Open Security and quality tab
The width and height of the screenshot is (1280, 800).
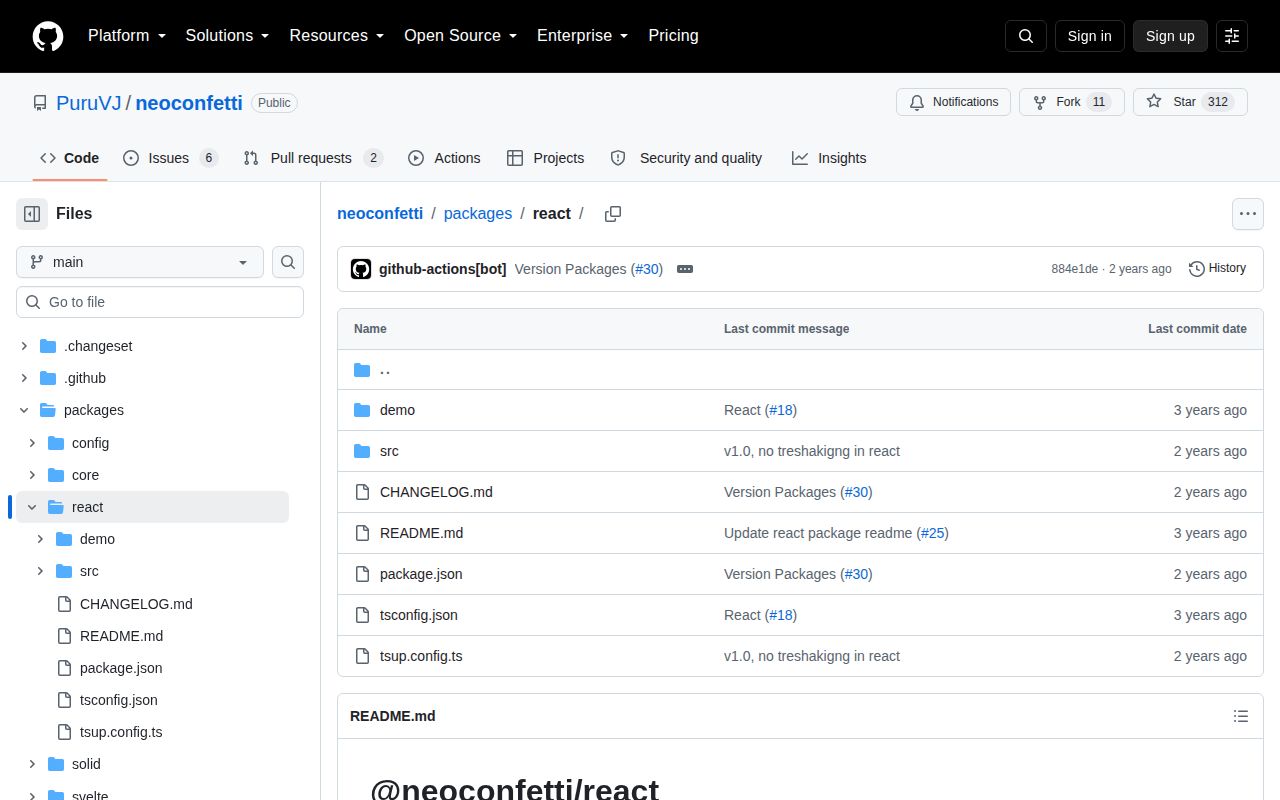click(x=686, y=158)
